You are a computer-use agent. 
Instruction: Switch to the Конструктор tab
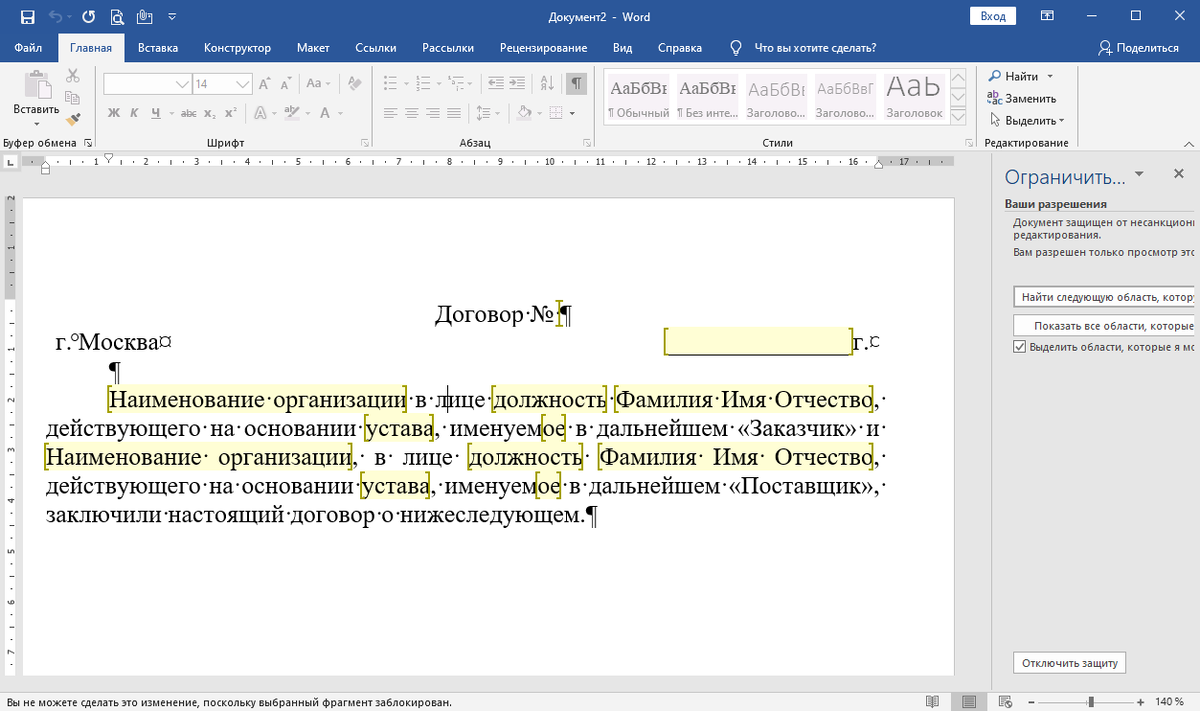(x=237, y=47)
